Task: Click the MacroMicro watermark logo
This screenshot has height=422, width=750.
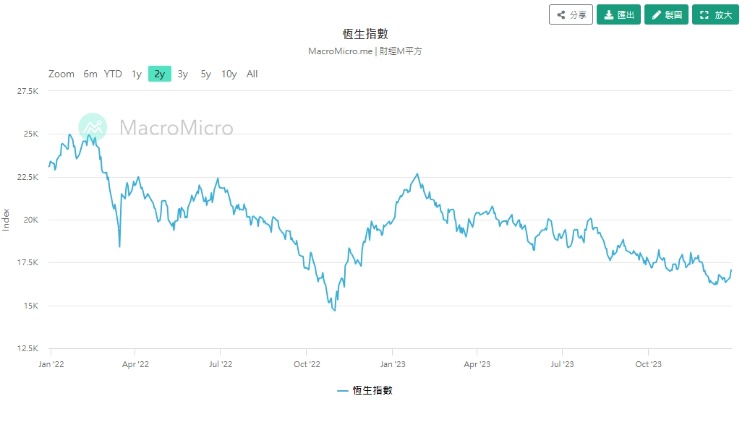Action: tap(92, 127)
